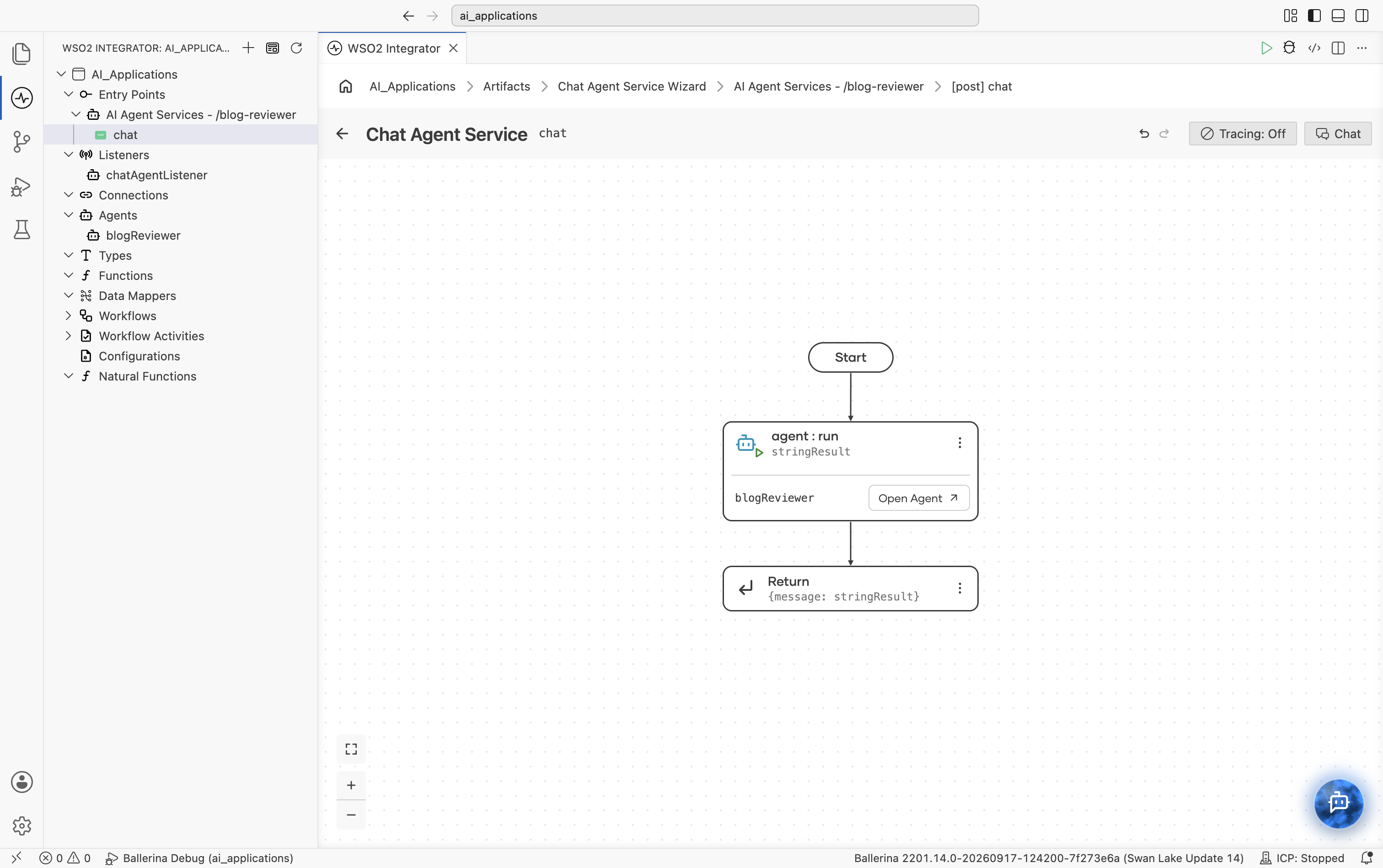Open Run and Debug view icon
Viewport: 1383px width, 868px height.
pos(22,186)
